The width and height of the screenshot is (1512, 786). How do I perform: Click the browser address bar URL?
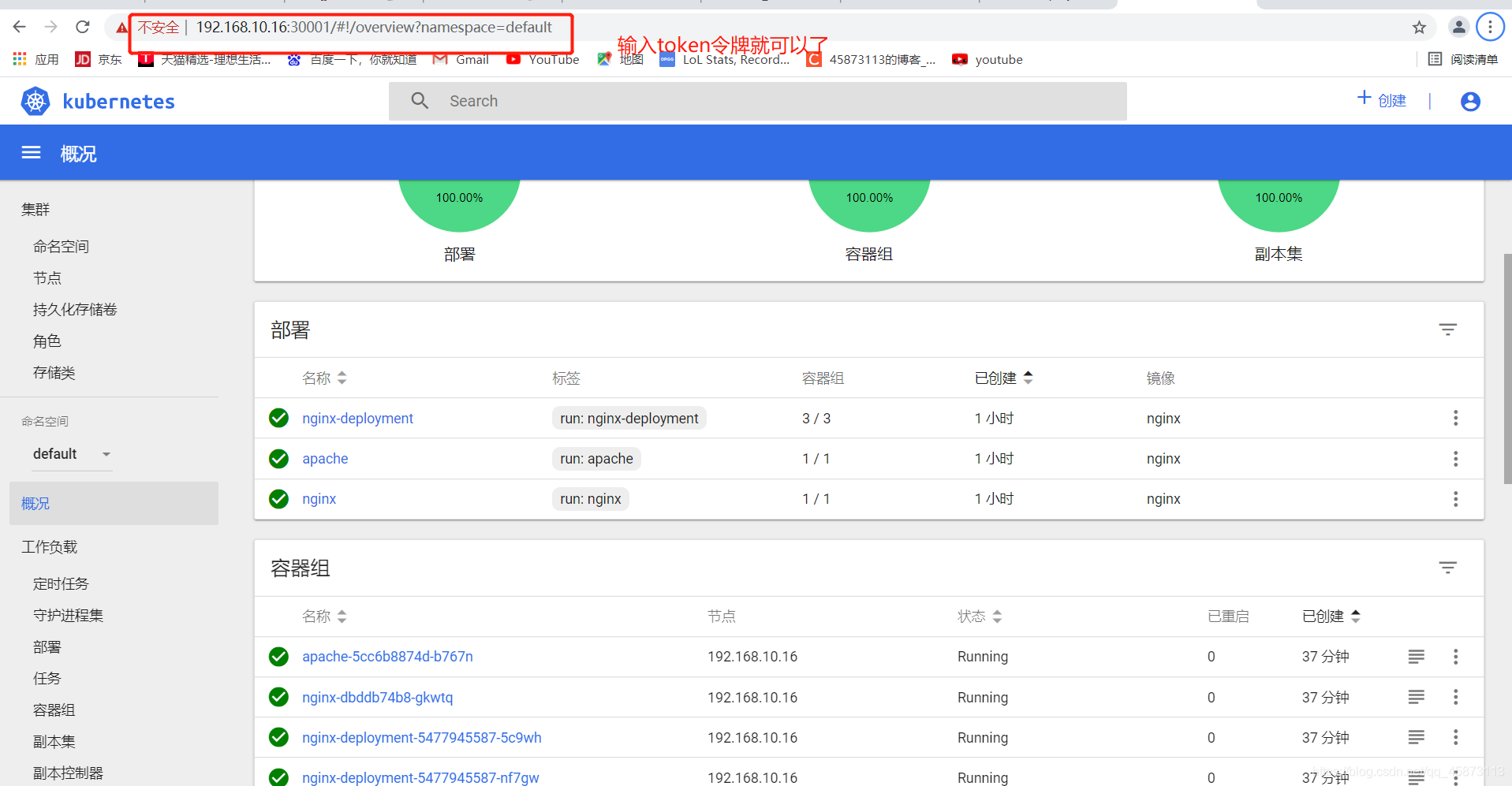click(x=374, y=28)
